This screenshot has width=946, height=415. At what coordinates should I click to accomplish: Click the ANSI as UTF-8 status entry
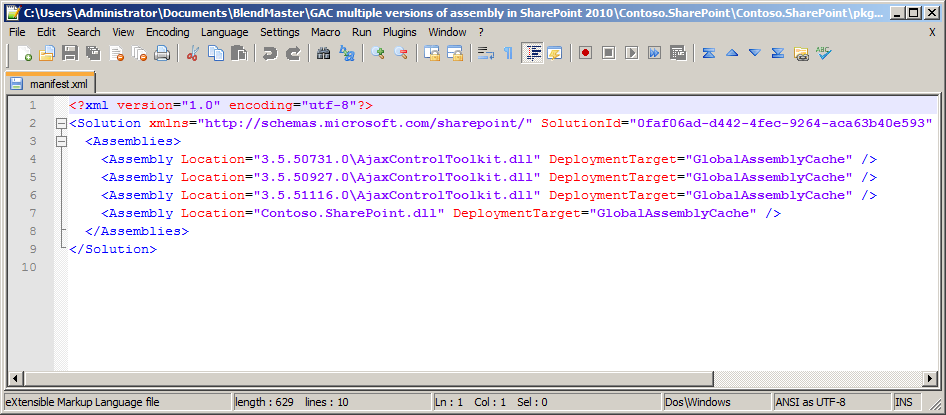coord(832,402)
